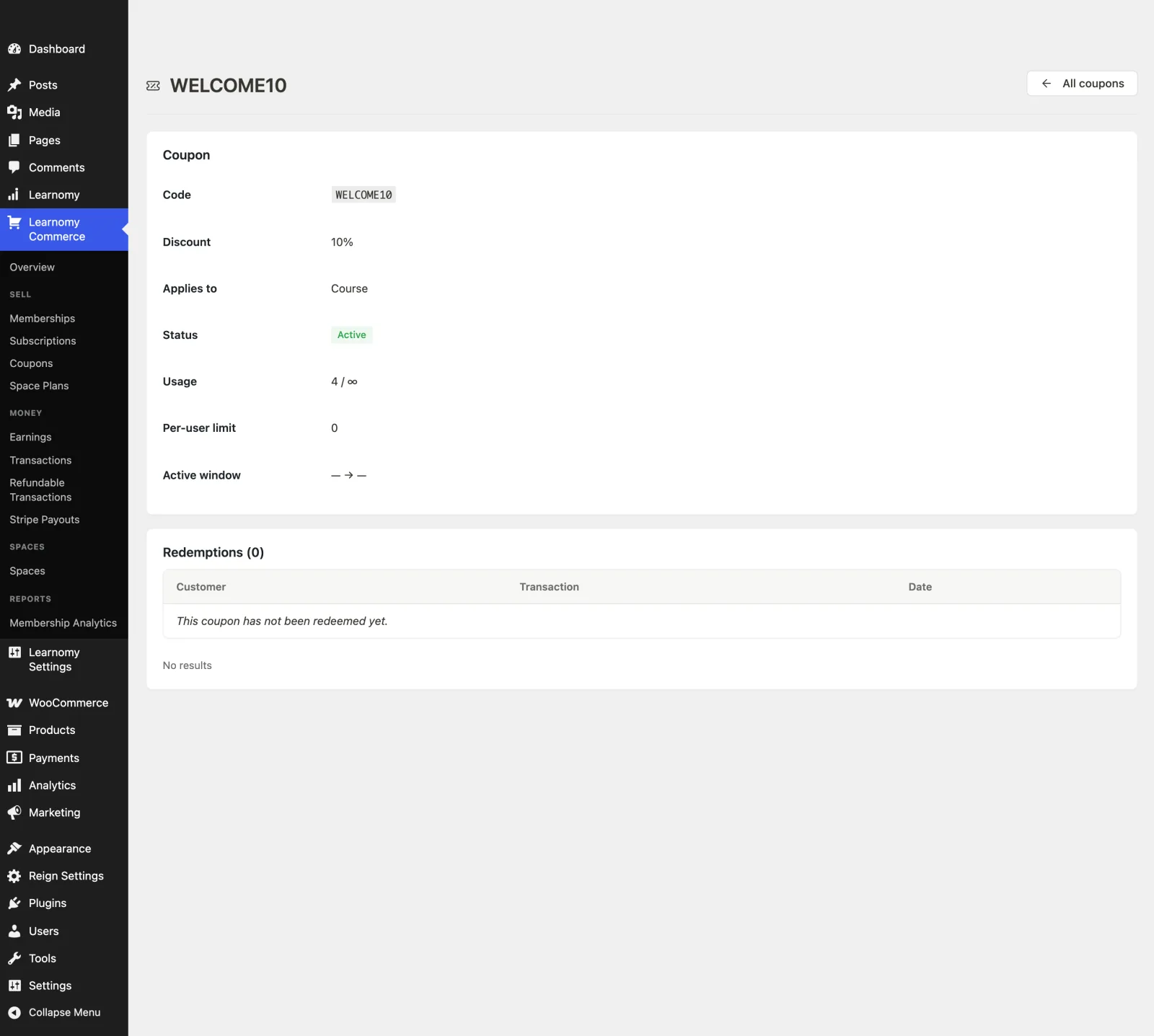Open the Memberships submenu page

tap(42, 319)
